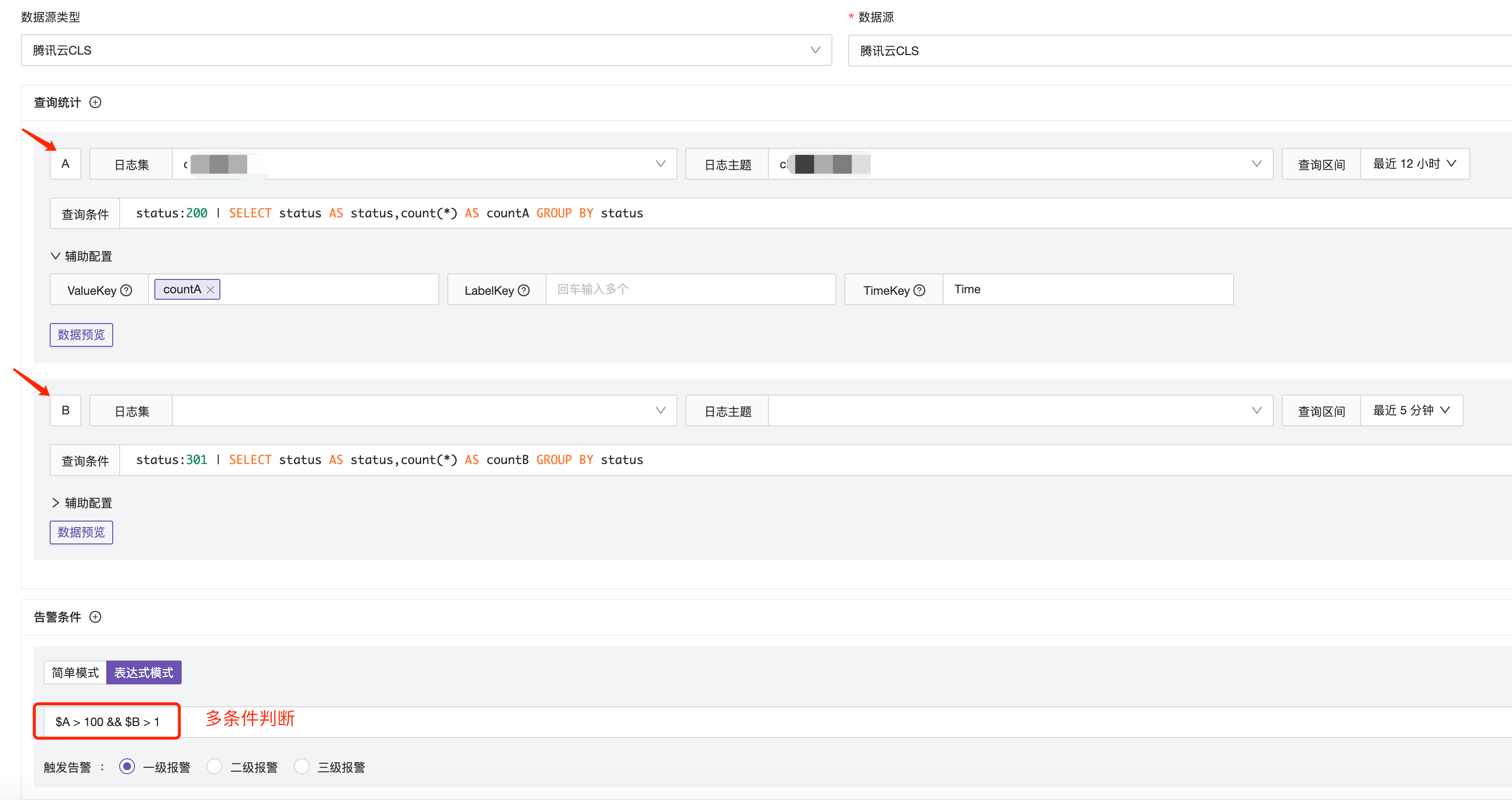Switch to 简单模式 tab

tap(75, 672)
